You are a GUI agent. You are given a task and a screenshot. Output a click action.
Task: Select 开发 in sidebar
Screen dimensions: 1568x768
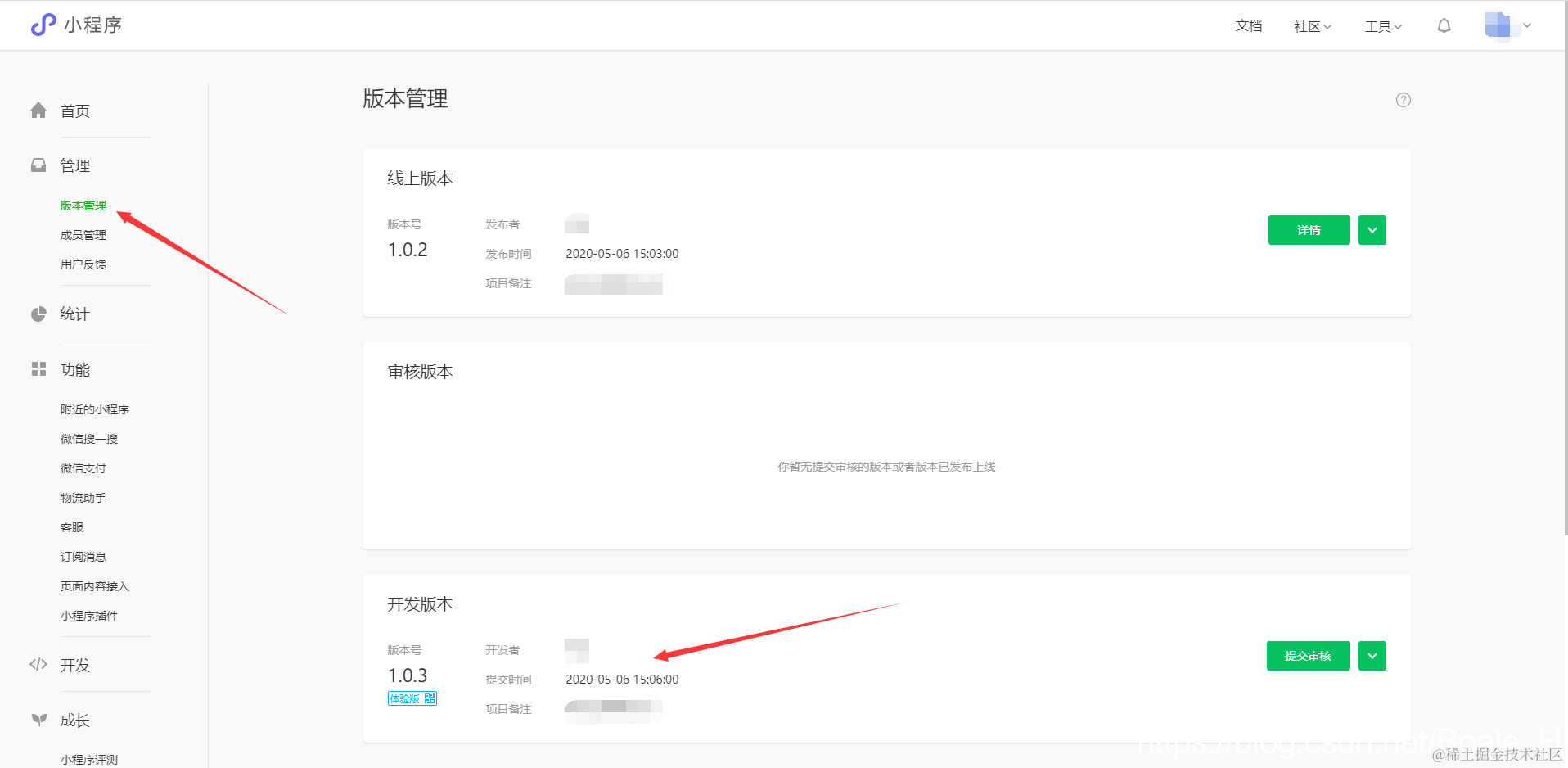(x=75, y=665)
